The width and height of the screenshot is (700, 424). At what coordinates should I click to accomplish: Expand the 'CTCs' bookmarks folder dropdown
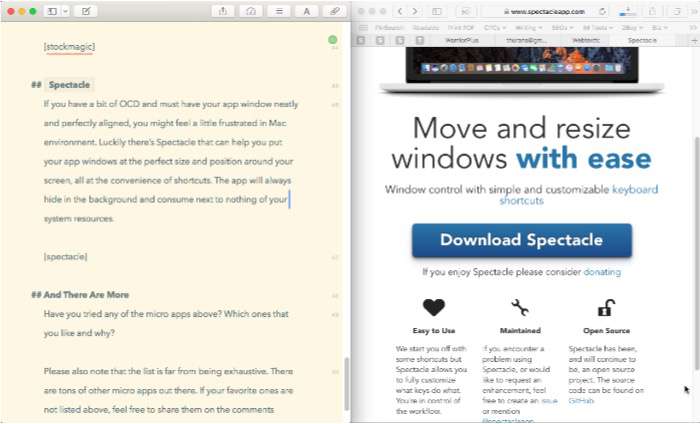pos(495,28)
